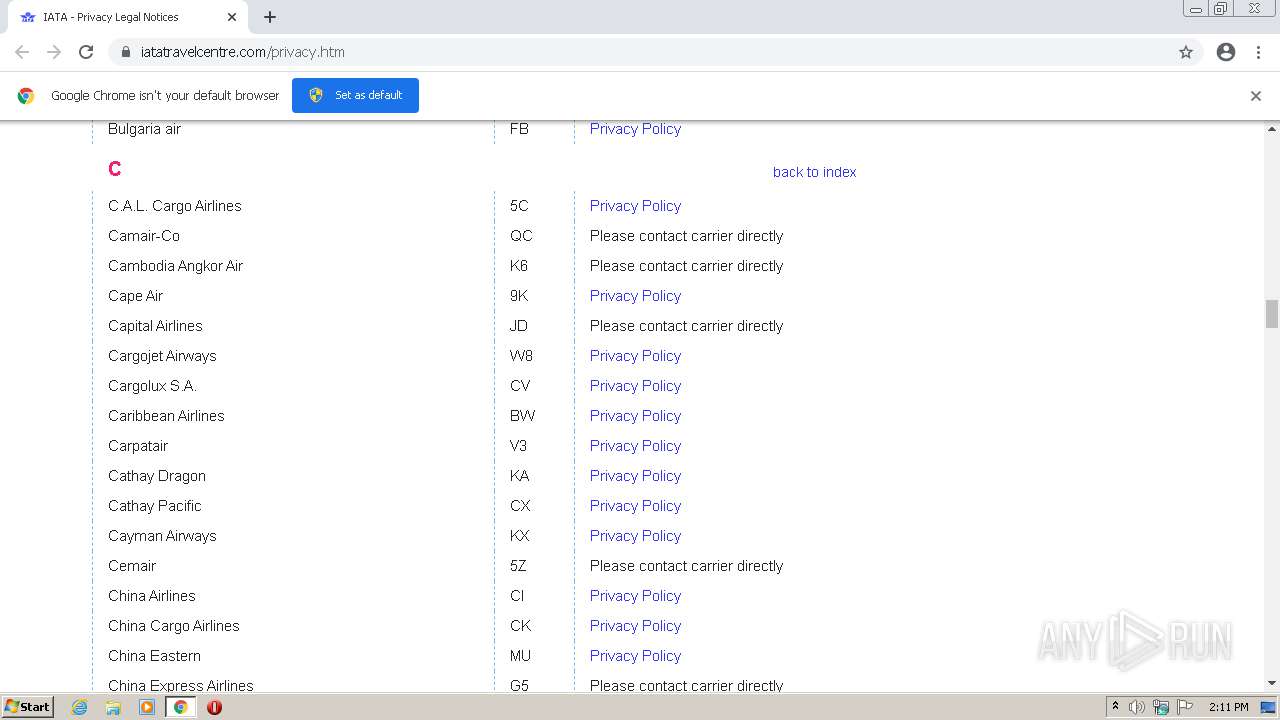Screen dimensions: 1280x720
Task: Open Windows Media Player taskbar icon
Action: [x=147, y=707]
